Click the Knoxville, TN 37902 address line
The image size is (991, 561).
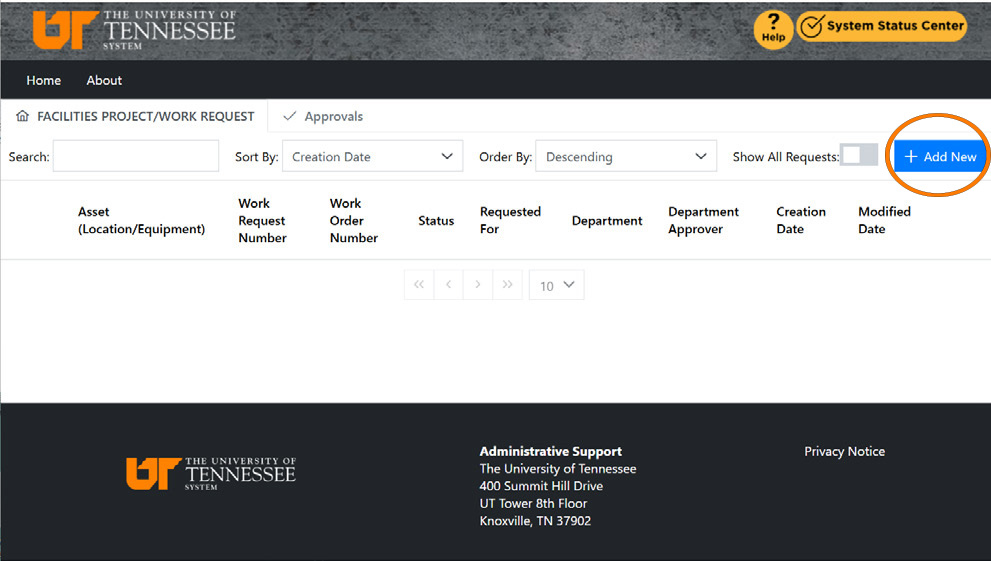pos(535,521)
